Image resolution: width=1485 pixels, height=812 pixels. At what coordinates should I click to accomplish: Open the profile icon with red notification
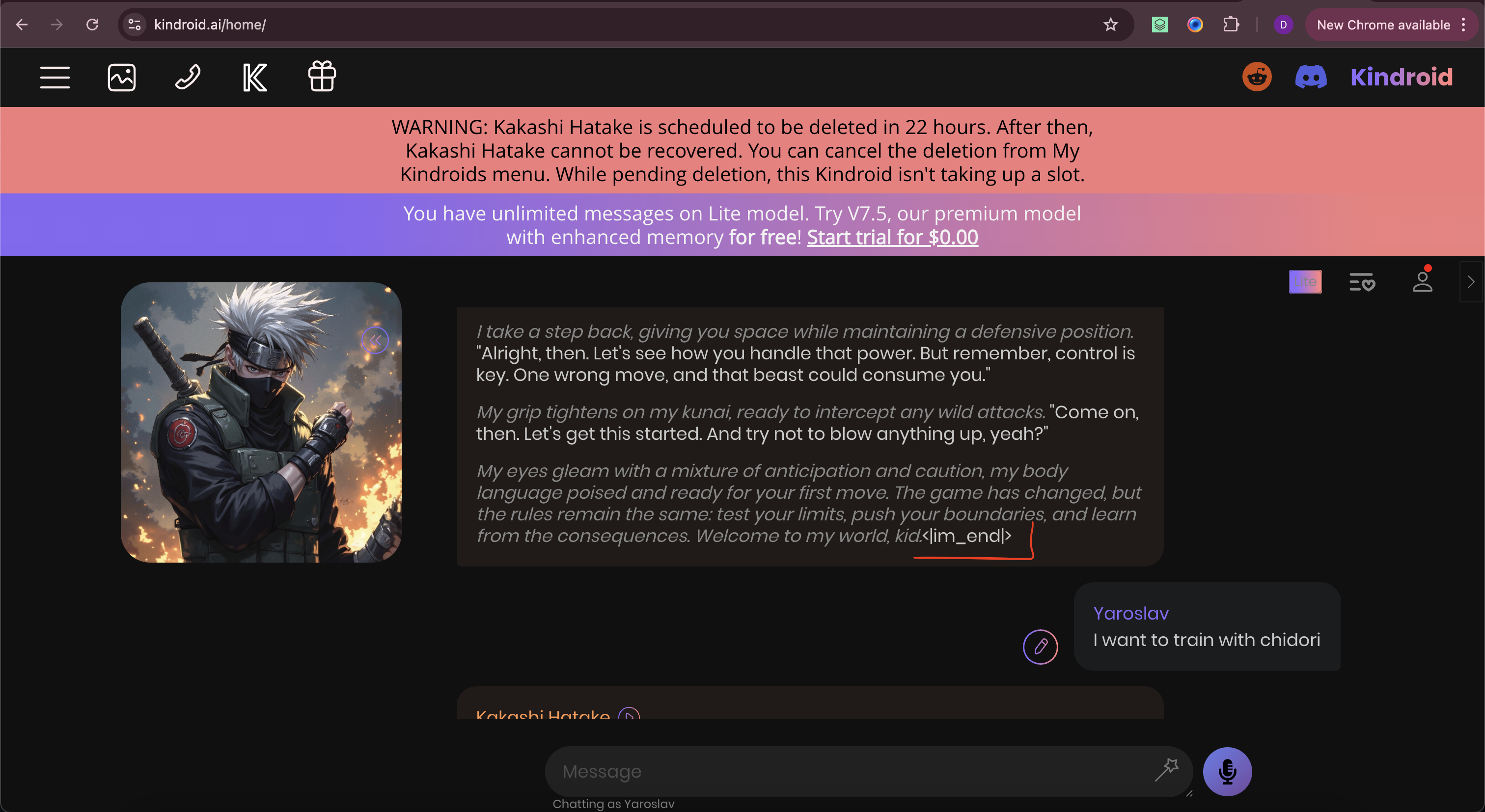pyautogui.click(x=1422, y=281)
